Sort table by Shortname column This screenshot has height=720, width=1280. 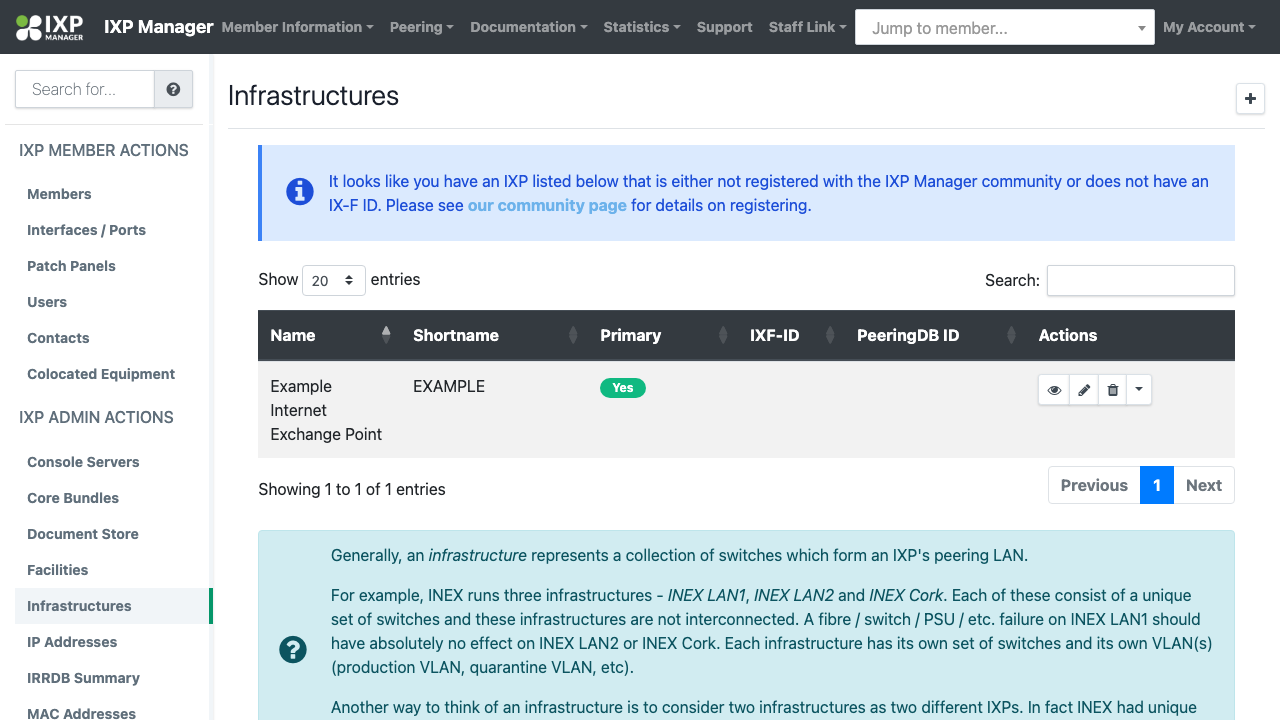[x=494, y=335]
